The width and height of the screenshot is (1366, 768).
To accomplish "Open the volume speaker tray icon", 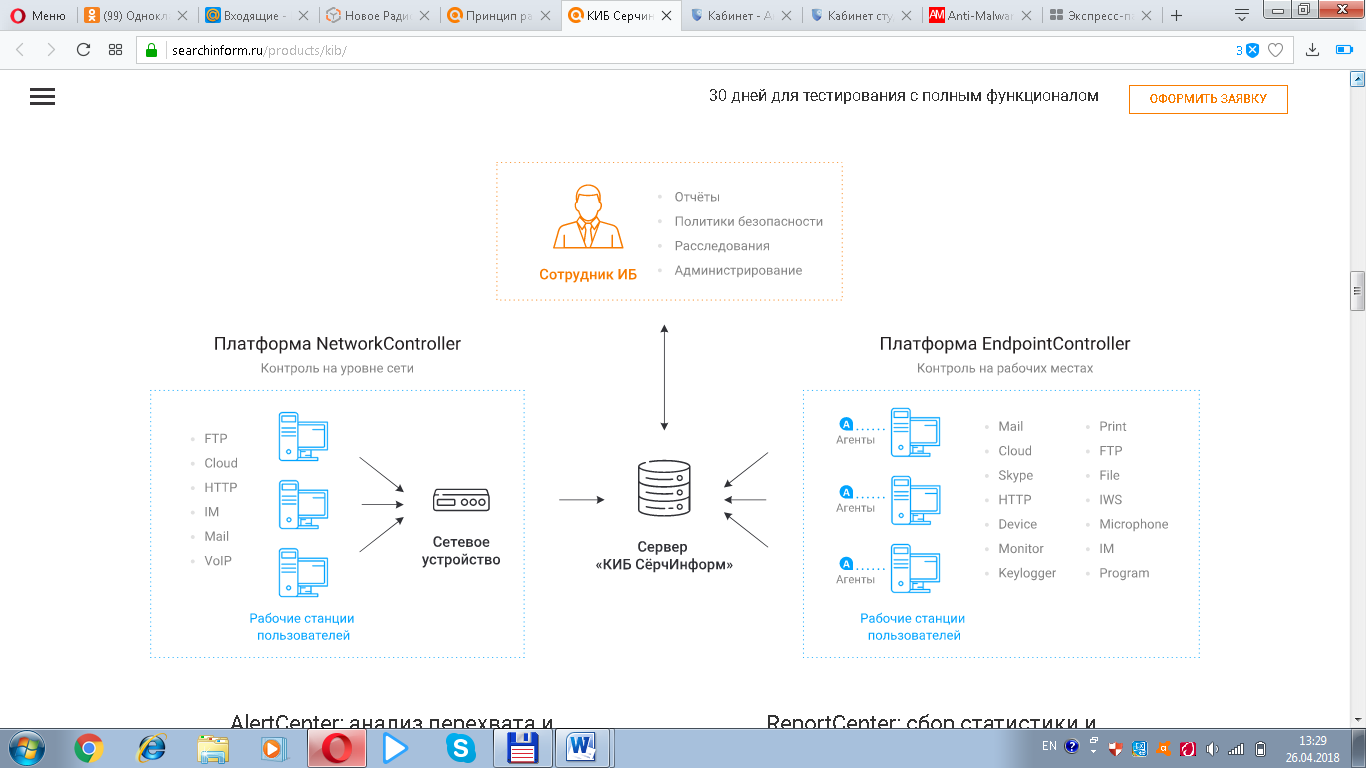I will (x=1213, y=748).
